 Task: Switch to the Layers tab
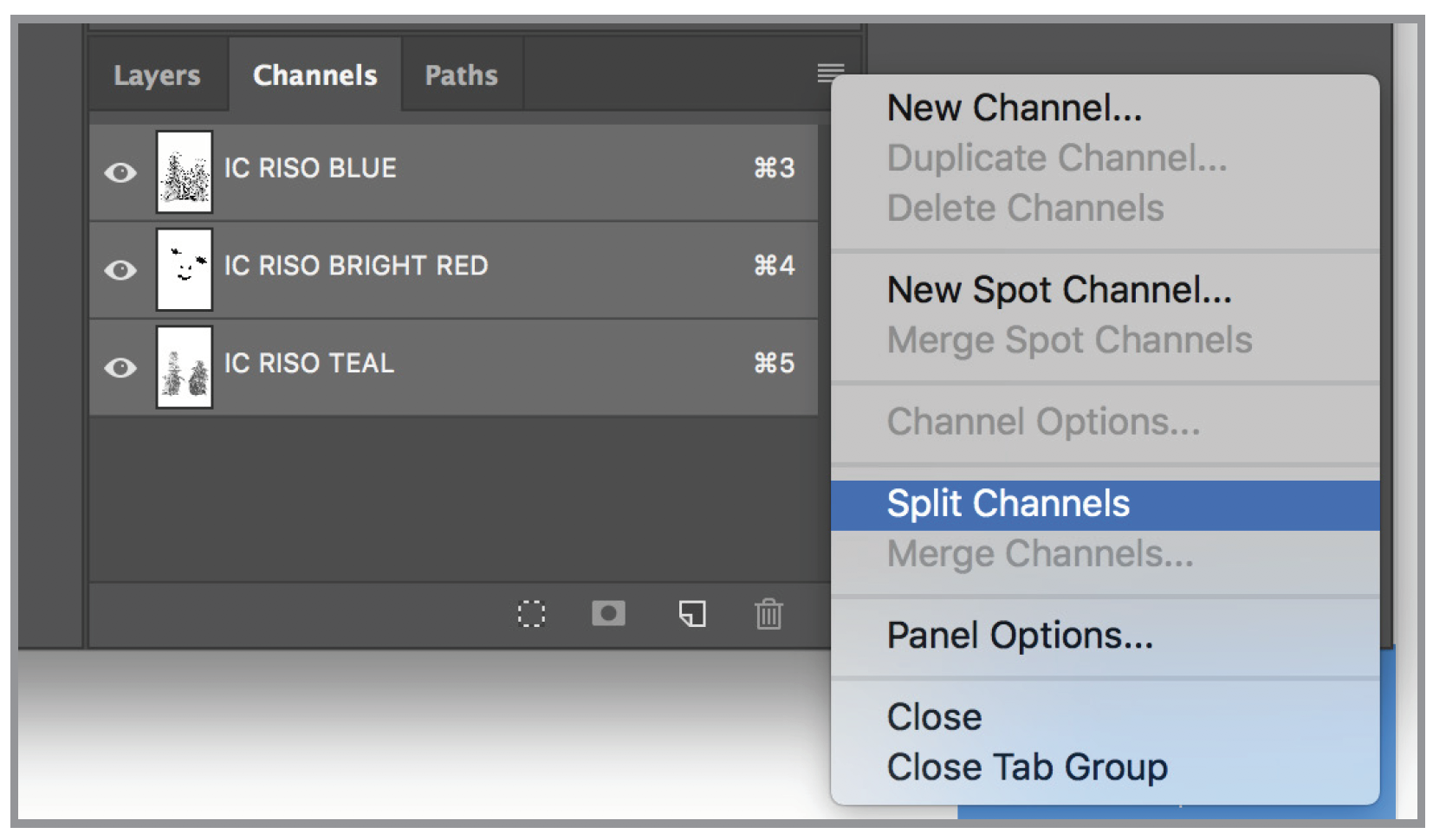(157, 75)
